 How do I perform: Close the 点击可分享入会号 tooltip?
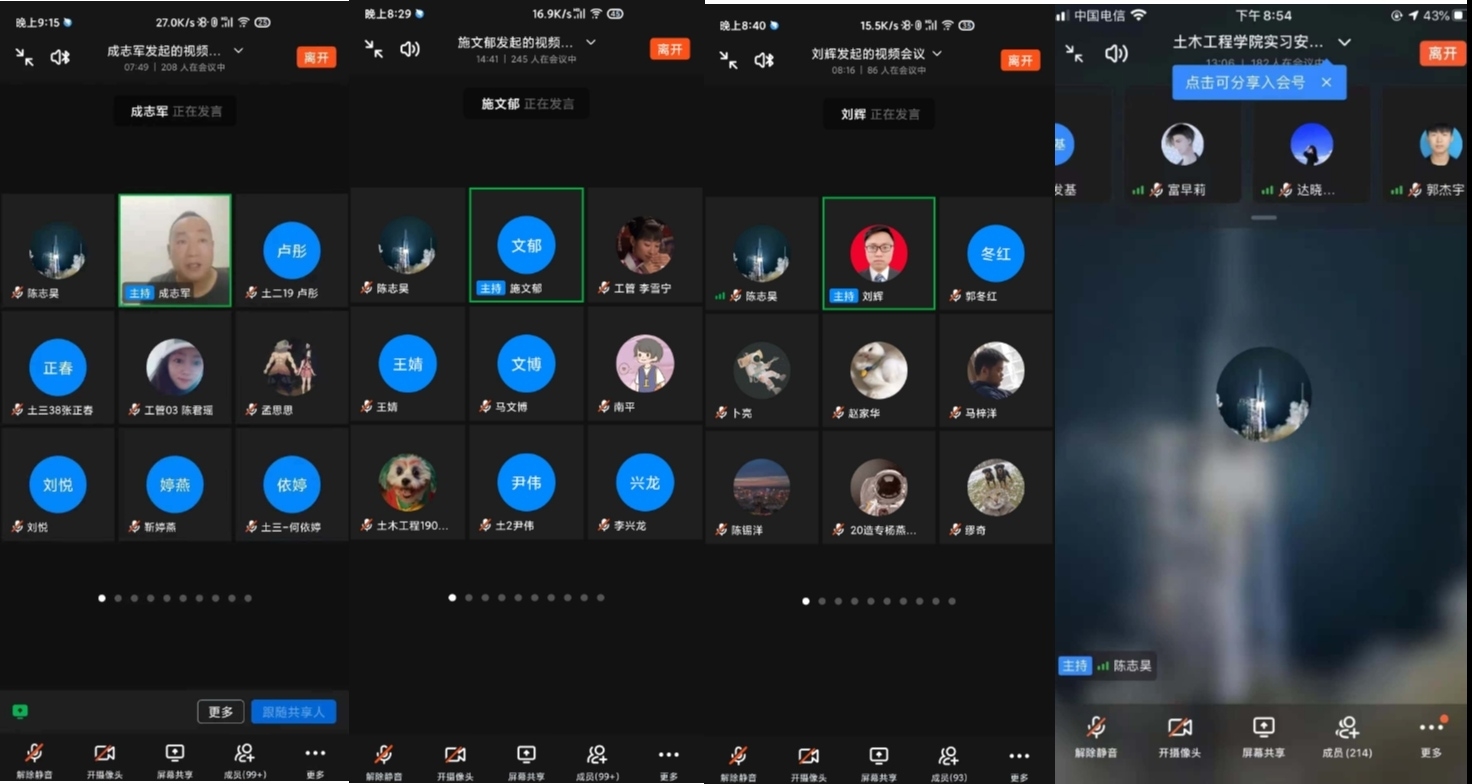1326,82
